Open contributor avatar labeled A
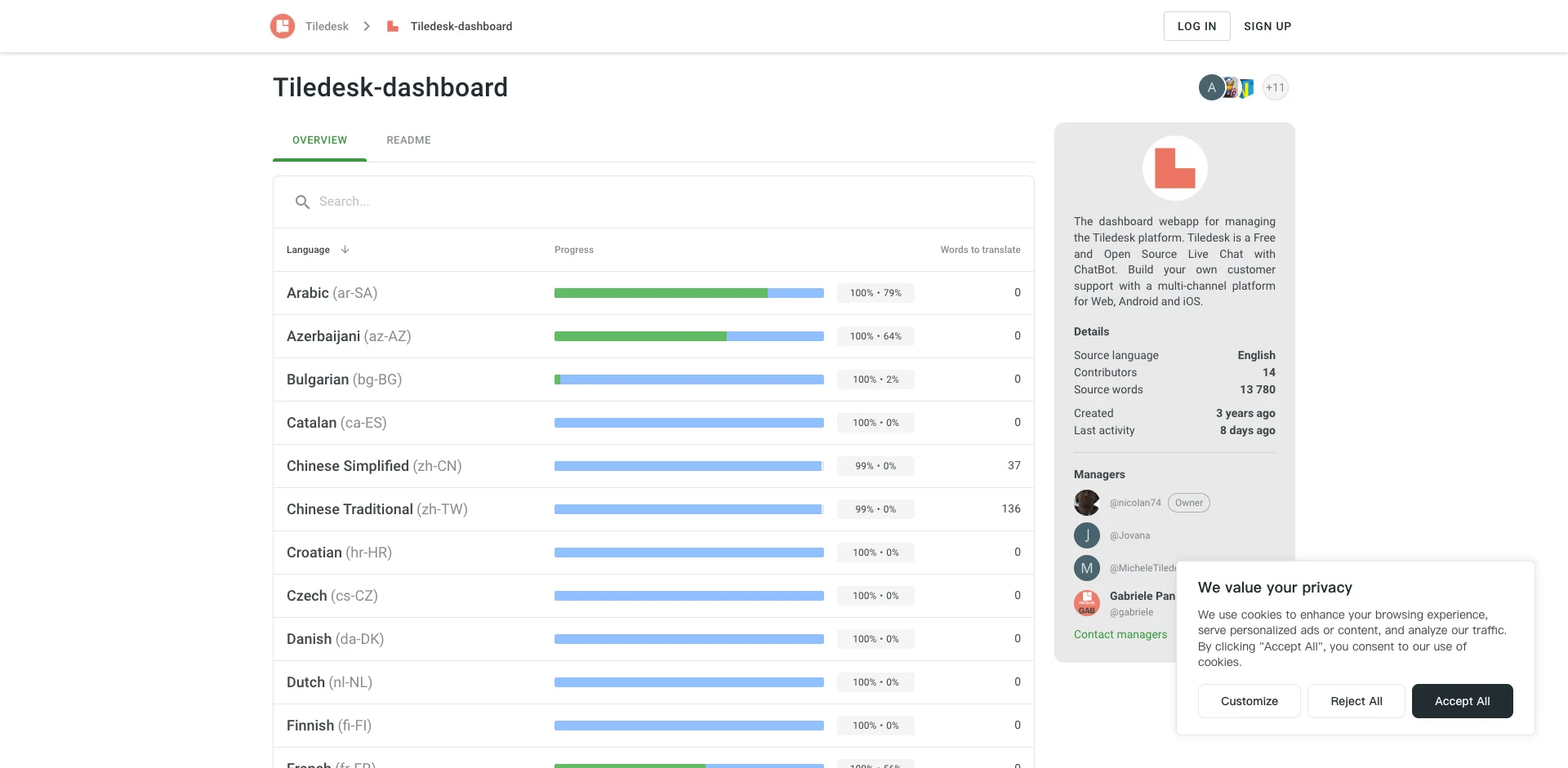This screenshot has width=1568, height=768. click(1211, 87)
